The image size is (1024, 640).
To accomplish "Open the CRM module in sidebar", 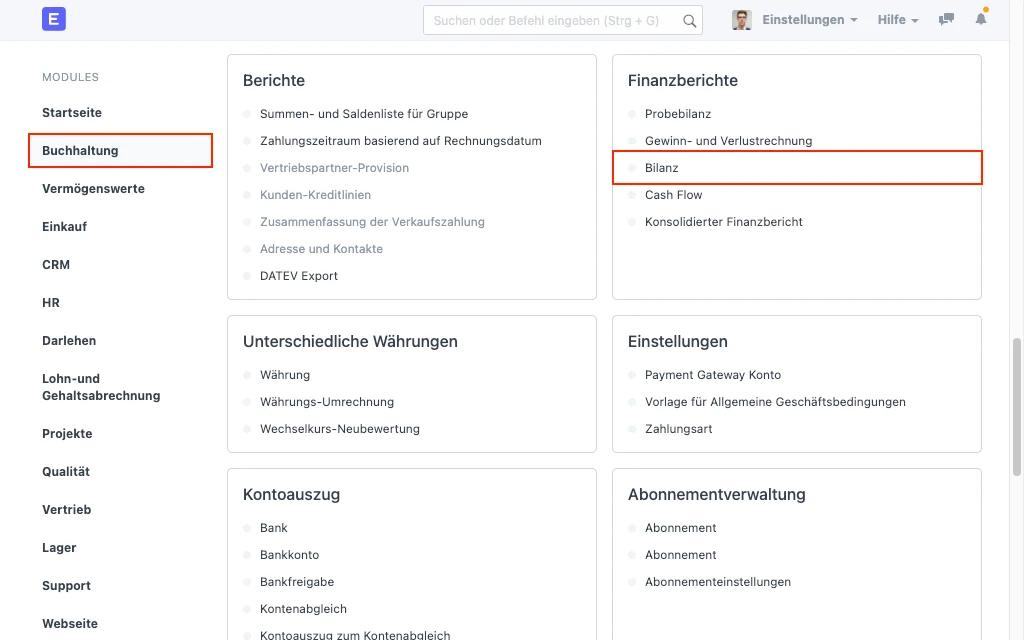I will 56,264.
